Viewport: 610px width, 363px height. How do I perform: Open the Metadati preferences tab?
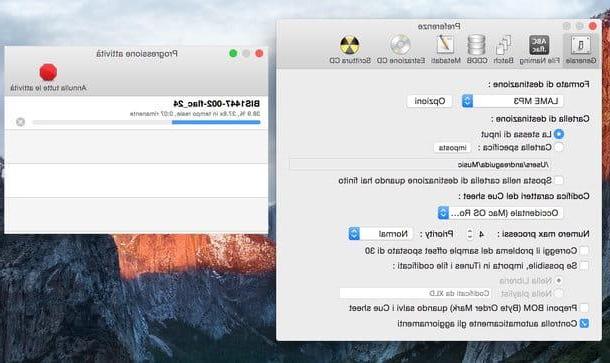(x=445, y=50)
